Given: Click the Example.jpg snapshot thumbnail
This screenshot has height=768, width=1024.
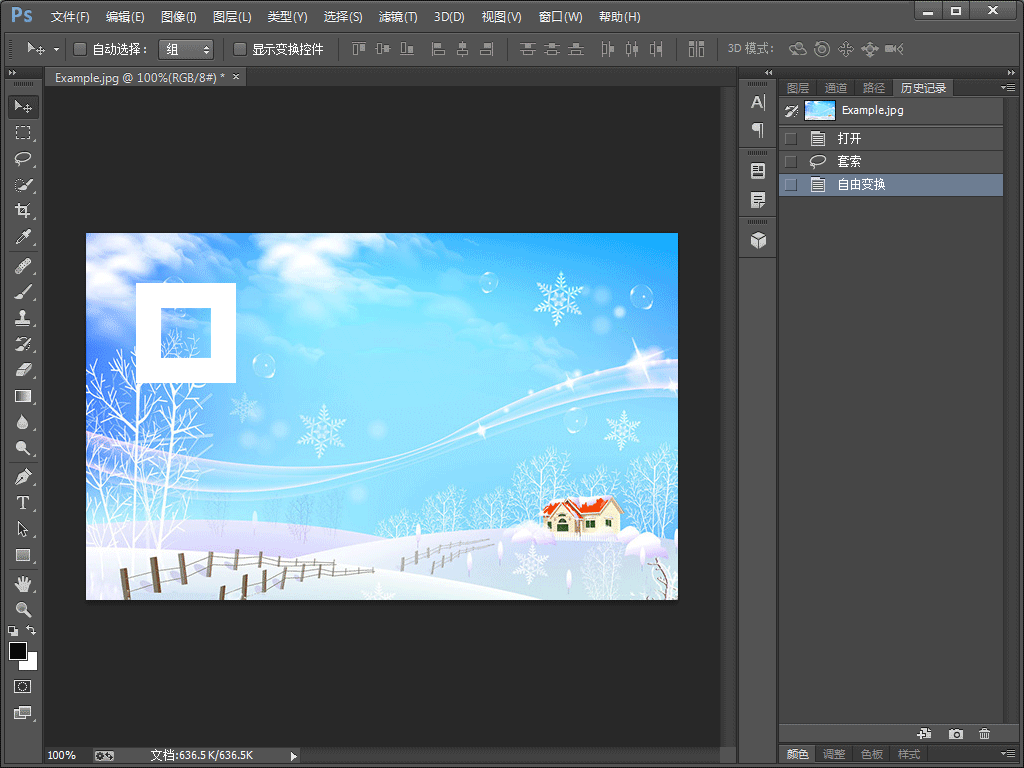Looking at the screenshot, I should 820,110.
